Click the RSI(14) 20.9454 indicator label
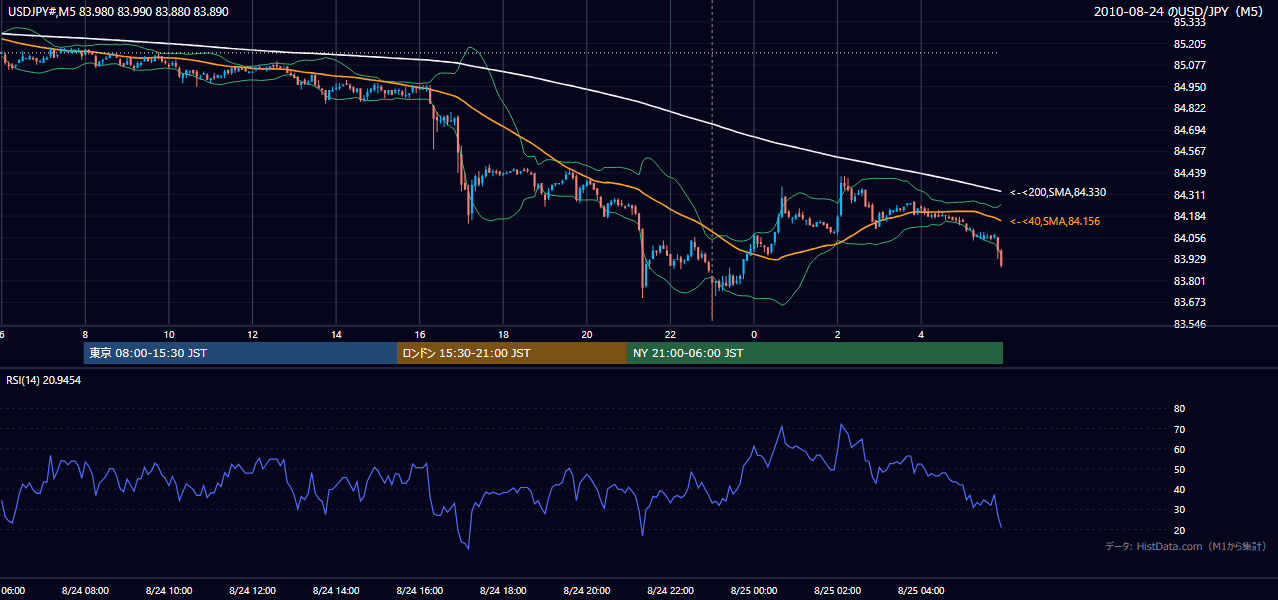 coord(44,380)
